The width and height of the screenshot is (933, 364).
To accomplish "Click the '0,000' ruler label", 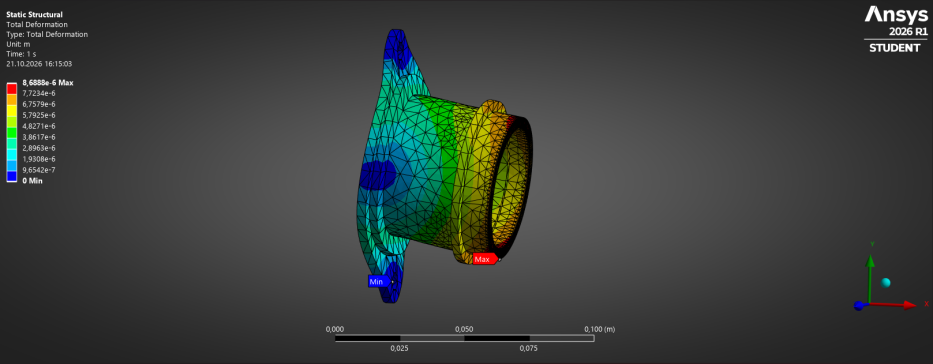I will click(x=335, y=329).
